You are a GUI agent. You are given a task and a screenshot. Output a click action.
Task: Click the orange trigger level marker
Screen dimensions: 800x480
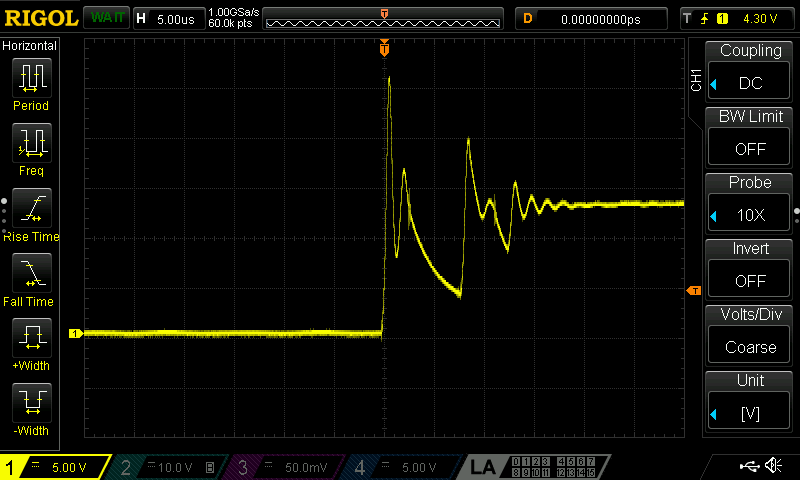point(693,291)
